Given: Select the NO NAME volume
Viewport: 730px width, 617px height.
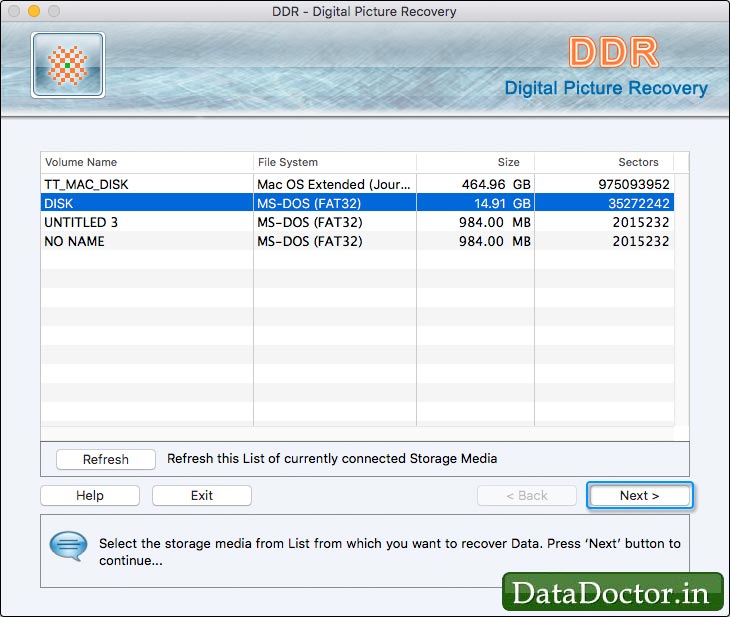Looking at the screenshot, I should click(358, 241).
